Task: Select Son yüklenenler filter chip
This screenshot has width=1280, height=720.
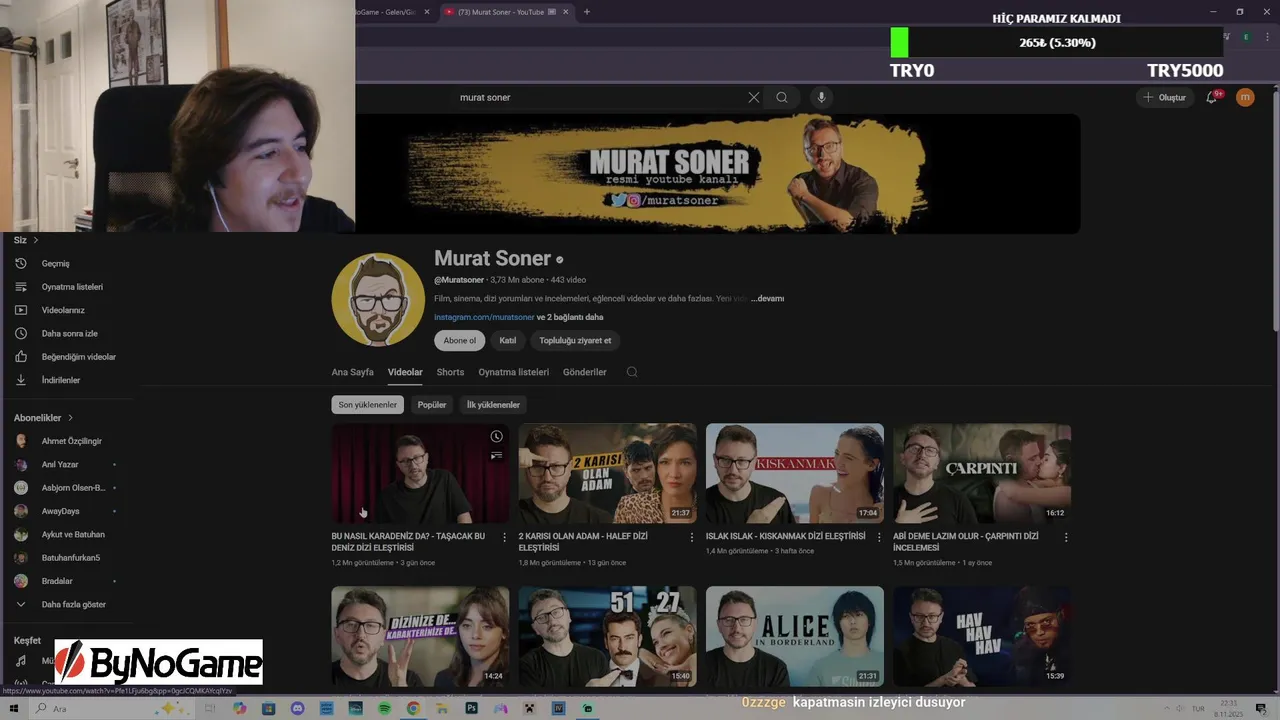Action: click(x=368, y=405)
